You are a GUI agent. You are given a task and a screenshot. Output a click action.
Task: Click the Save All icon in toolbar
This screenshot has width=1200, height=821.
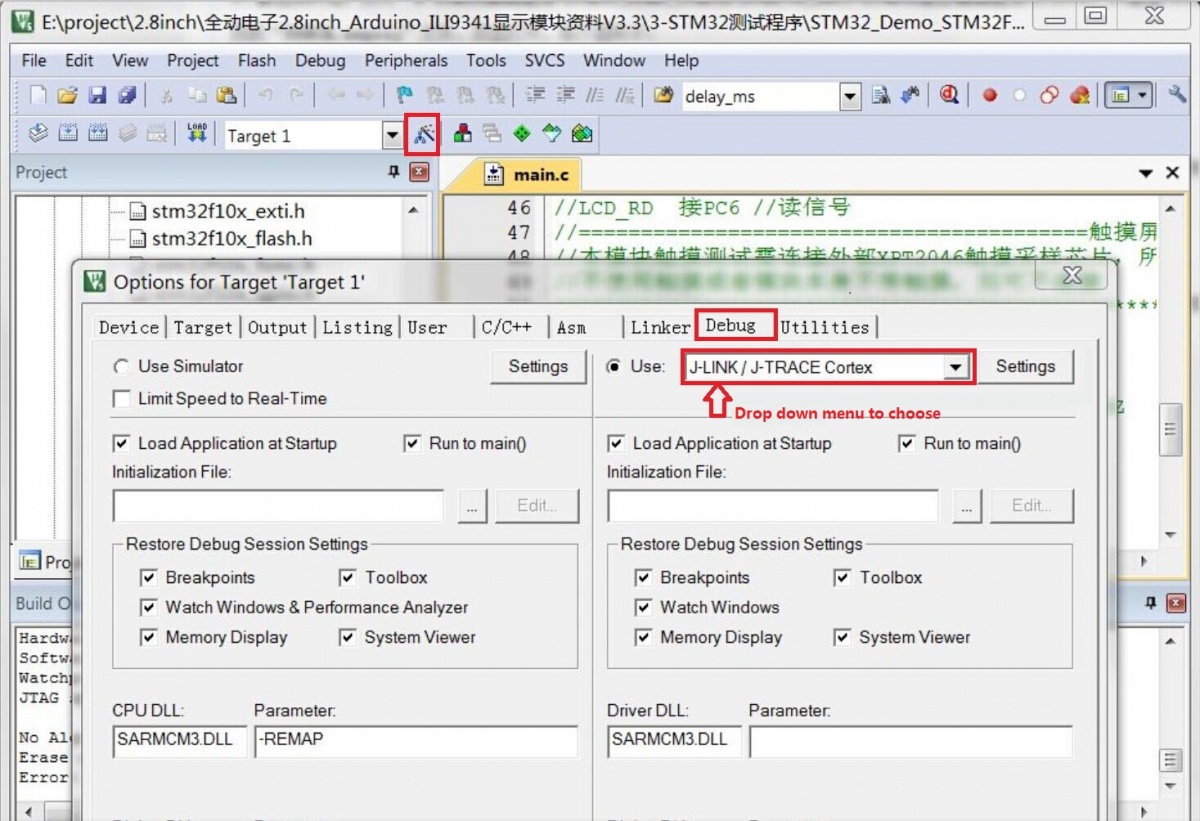(x=127, y=96)
